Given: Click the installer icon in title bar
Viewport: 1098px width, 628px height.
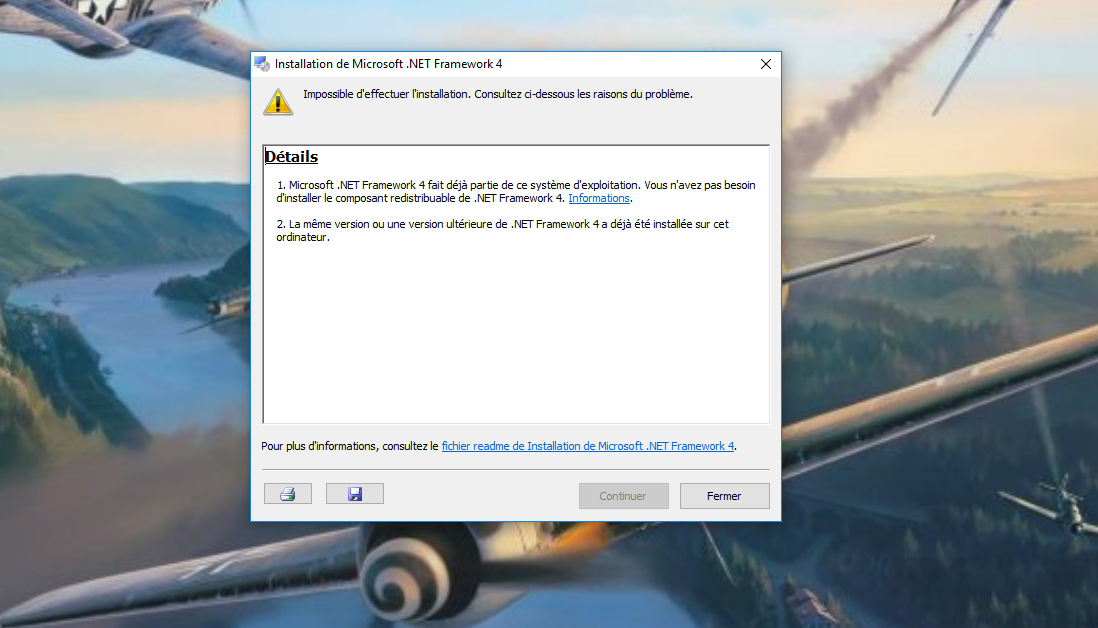Looking at the screenshot, I should [262, 64].
